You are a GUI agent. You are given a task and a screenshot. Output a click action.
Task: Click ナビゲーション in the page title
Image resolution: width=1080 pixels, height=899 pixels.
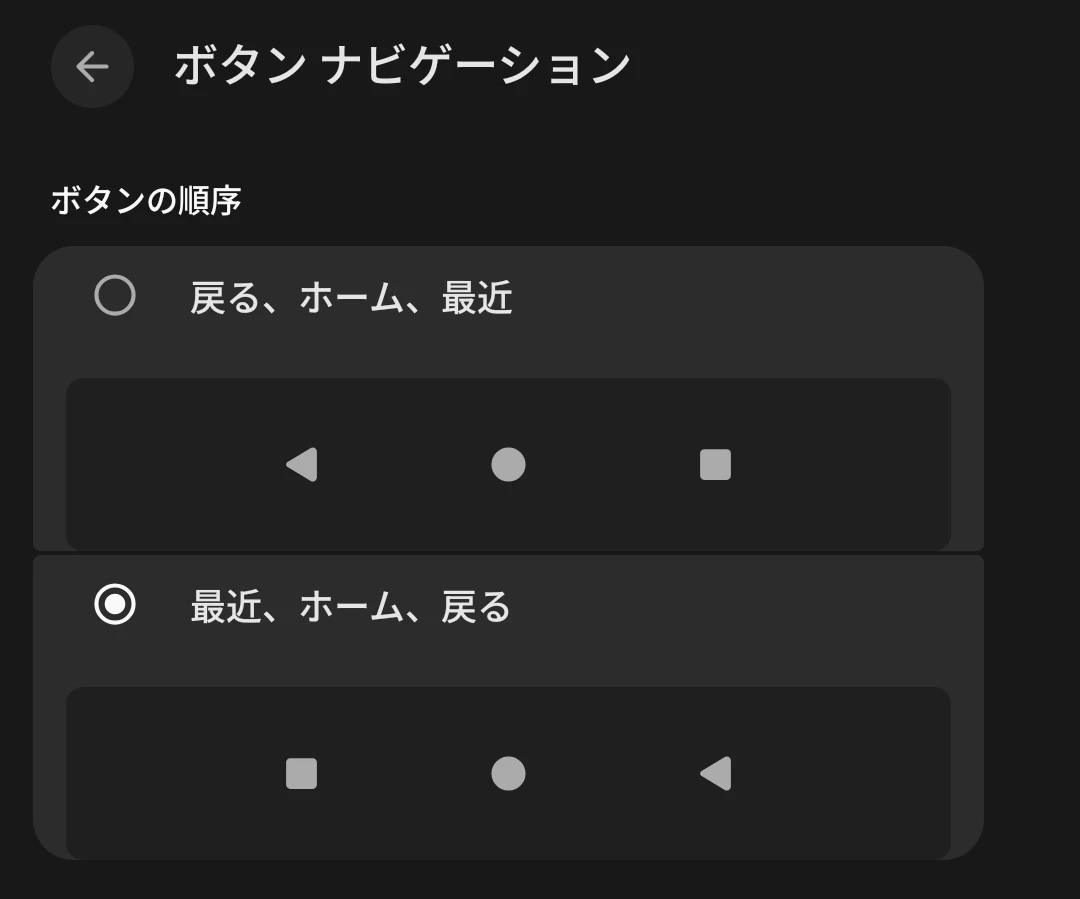pos(476,67)
